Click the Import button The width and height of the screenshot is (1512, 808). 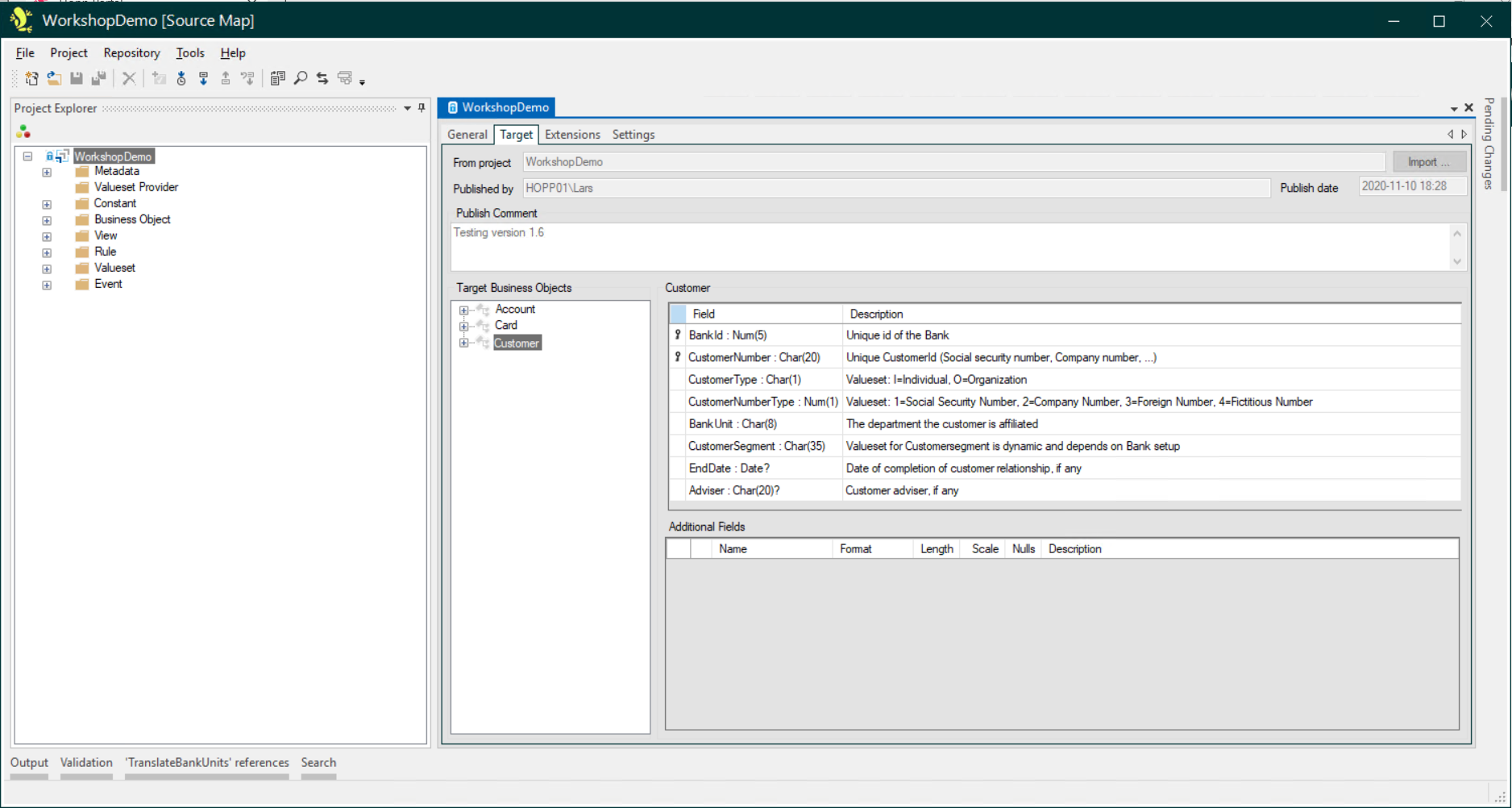(1427, 162)
